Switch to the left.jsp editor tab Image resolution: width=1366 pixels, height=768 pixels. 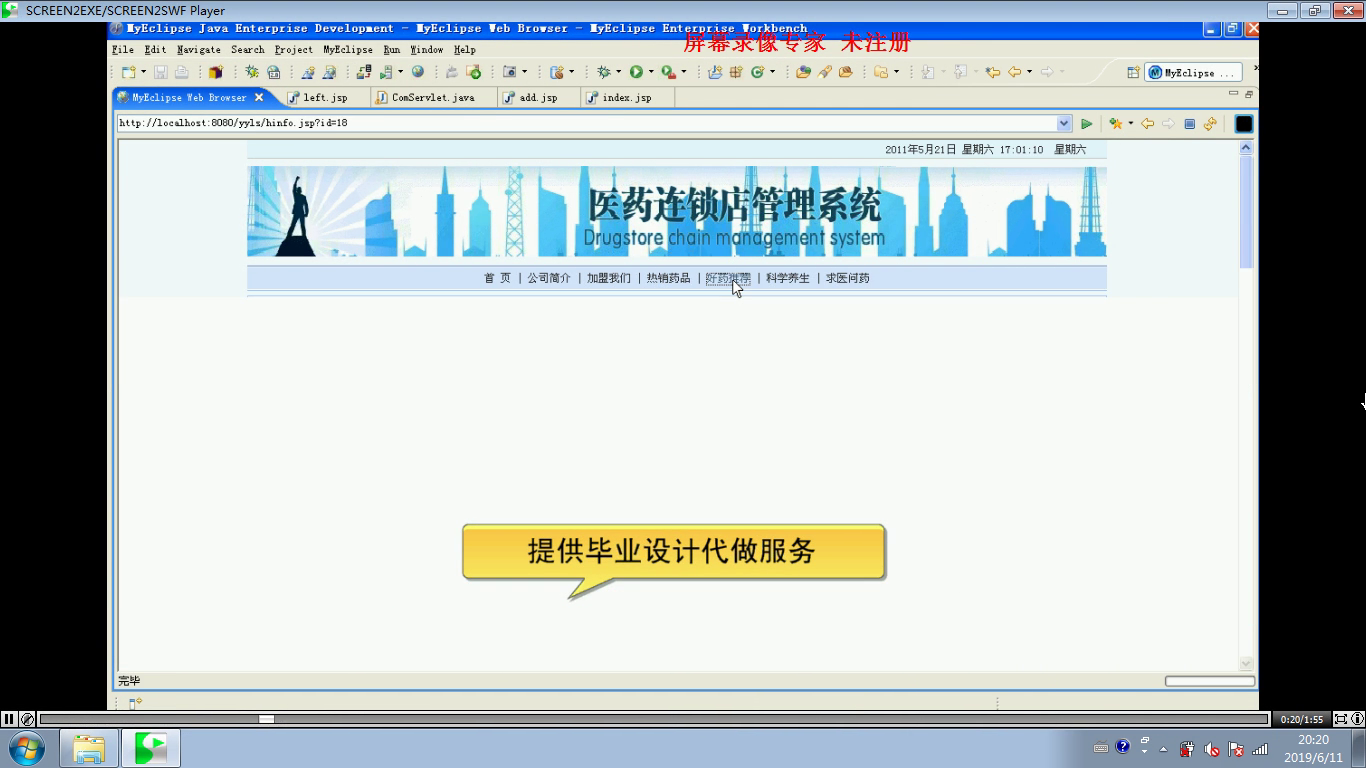tap(324, 98)
